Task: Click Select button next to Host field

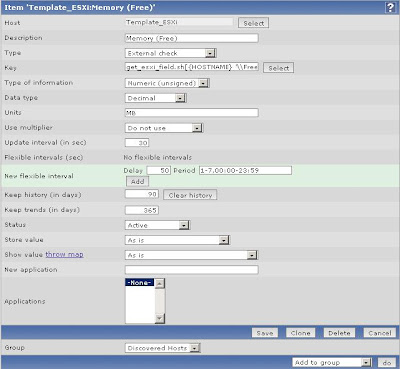Action: pyautogui.click(x=253, y=23)
